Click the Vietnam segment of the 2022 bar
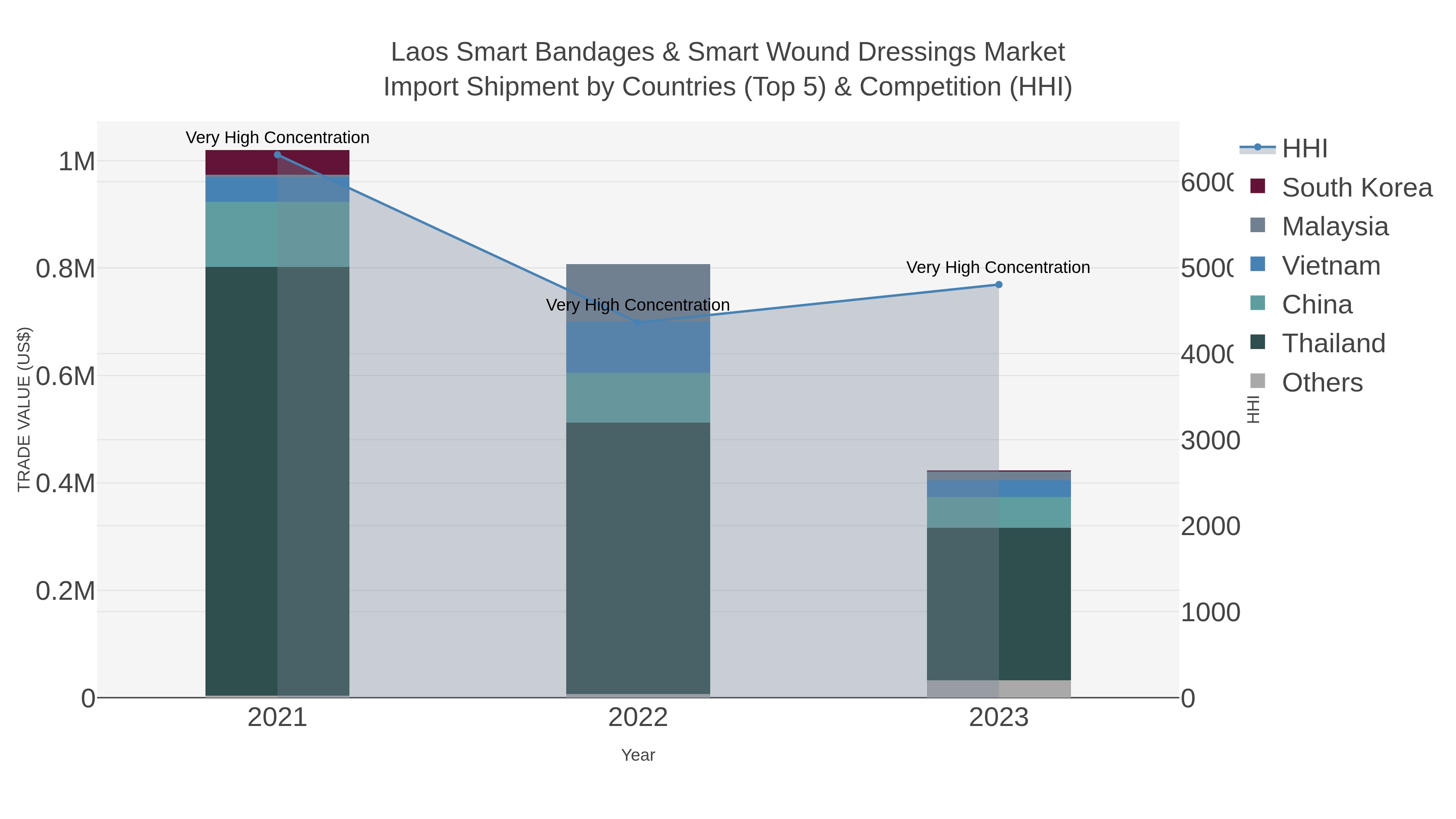The height and width of the screenshot is (819, 1456). click(638, 347)
